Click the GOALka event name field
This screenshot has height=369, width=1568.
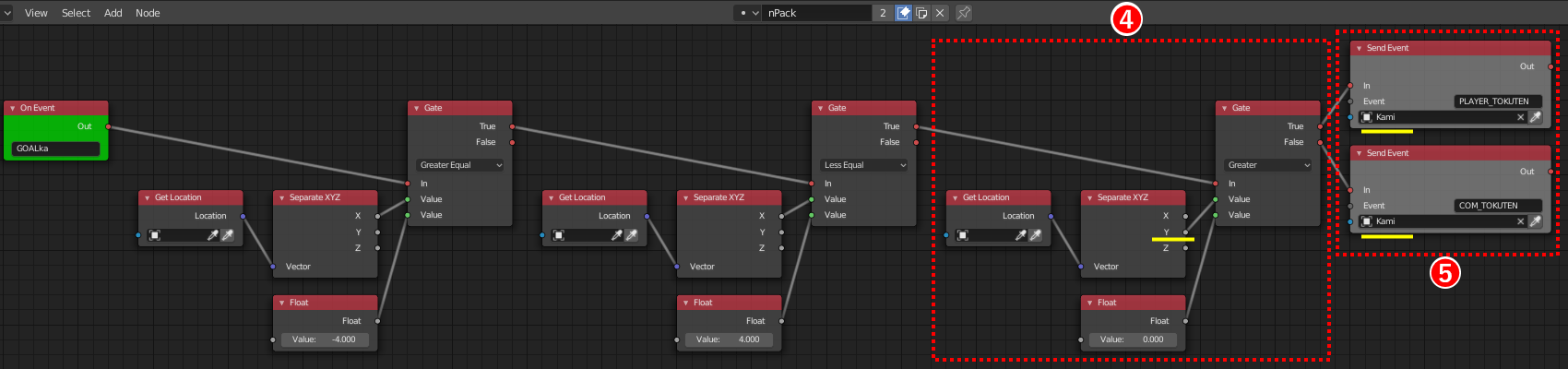click(55, 149)
